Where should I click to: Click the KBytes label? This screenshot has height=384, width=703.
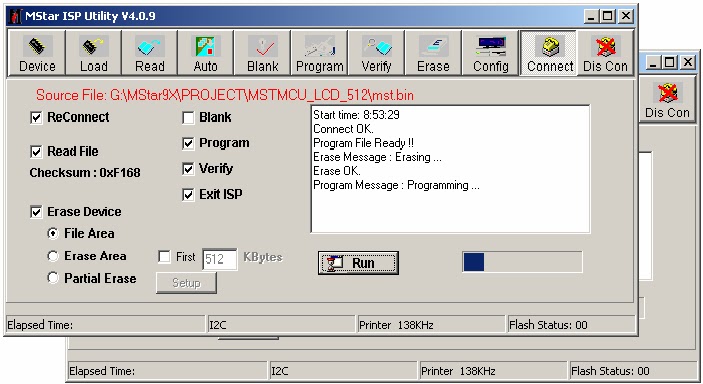tap(263, 257)
